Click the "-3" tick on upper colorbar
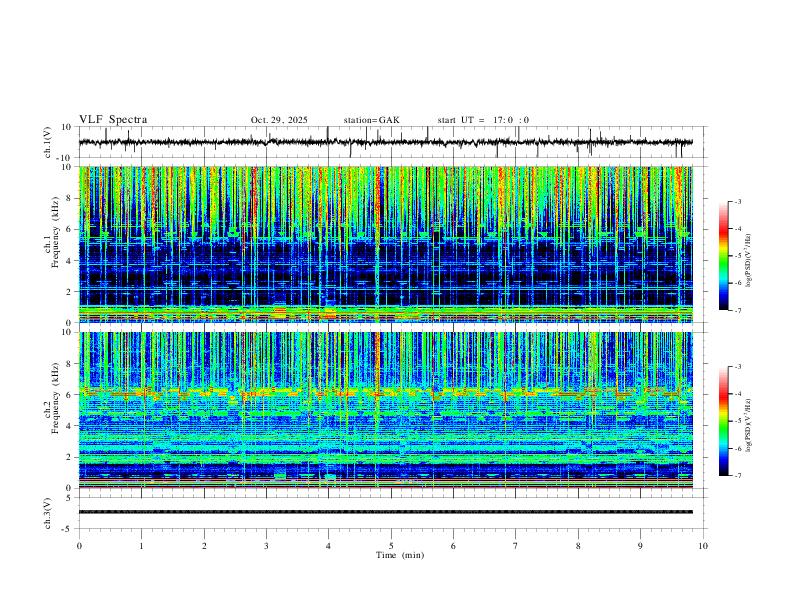Image resolution: width=792 pixels, height=612 pixels. [738, 202]
